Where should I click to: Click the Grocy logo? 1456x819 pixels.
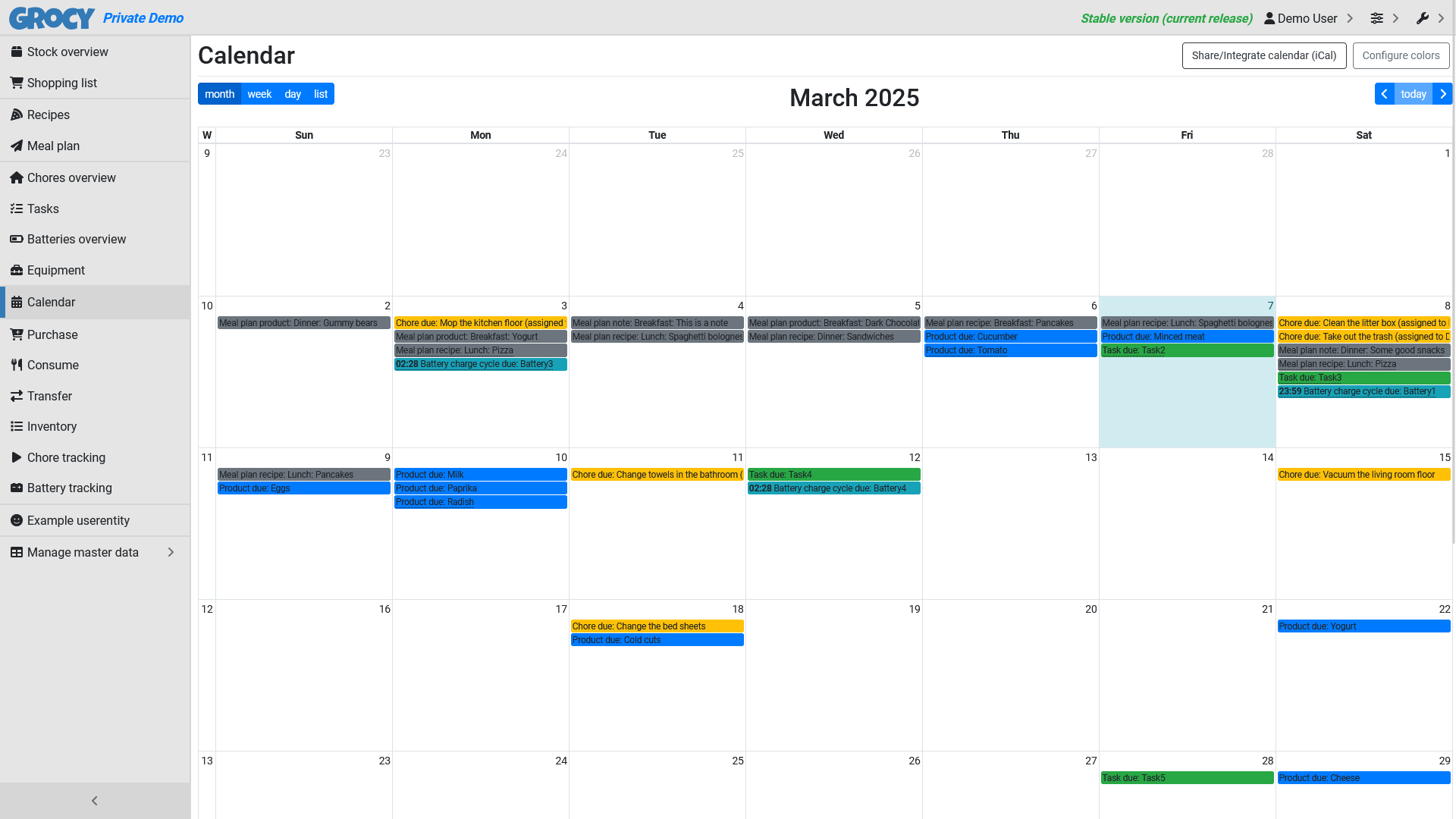[52, 17]
